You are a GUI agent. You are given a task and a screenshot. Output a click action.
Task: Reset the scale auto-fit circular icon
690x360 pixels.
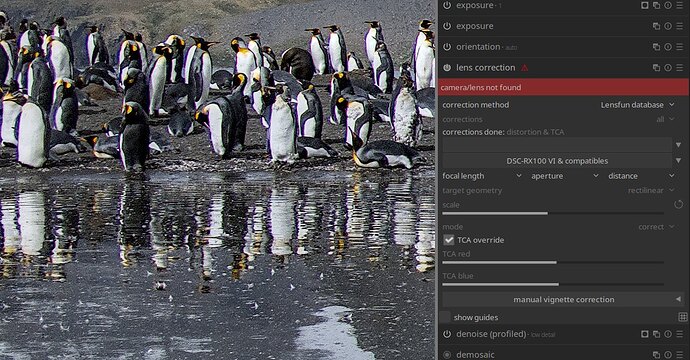[678, 205]
